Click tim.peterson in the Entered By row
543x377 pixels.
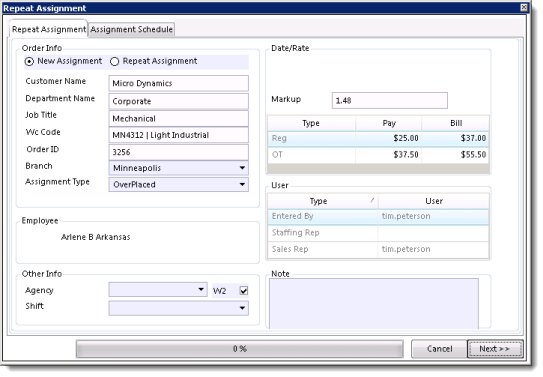(406, 216)
